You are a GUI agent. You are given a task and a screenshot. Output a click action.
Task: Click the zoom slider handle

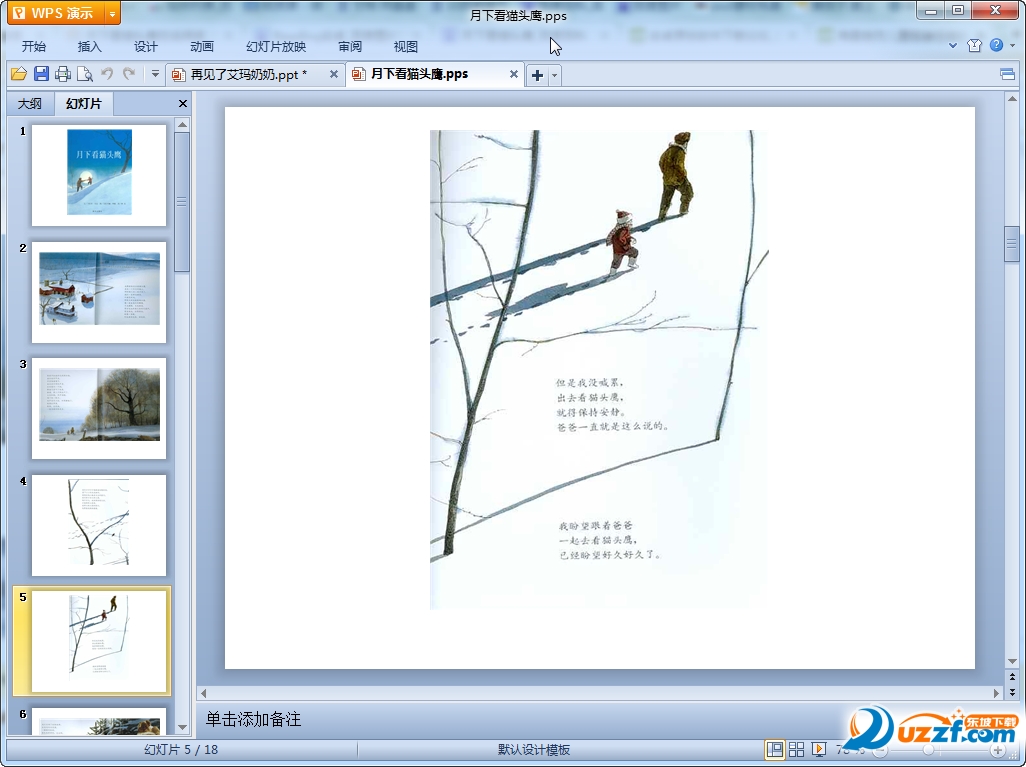pos(928,750)
